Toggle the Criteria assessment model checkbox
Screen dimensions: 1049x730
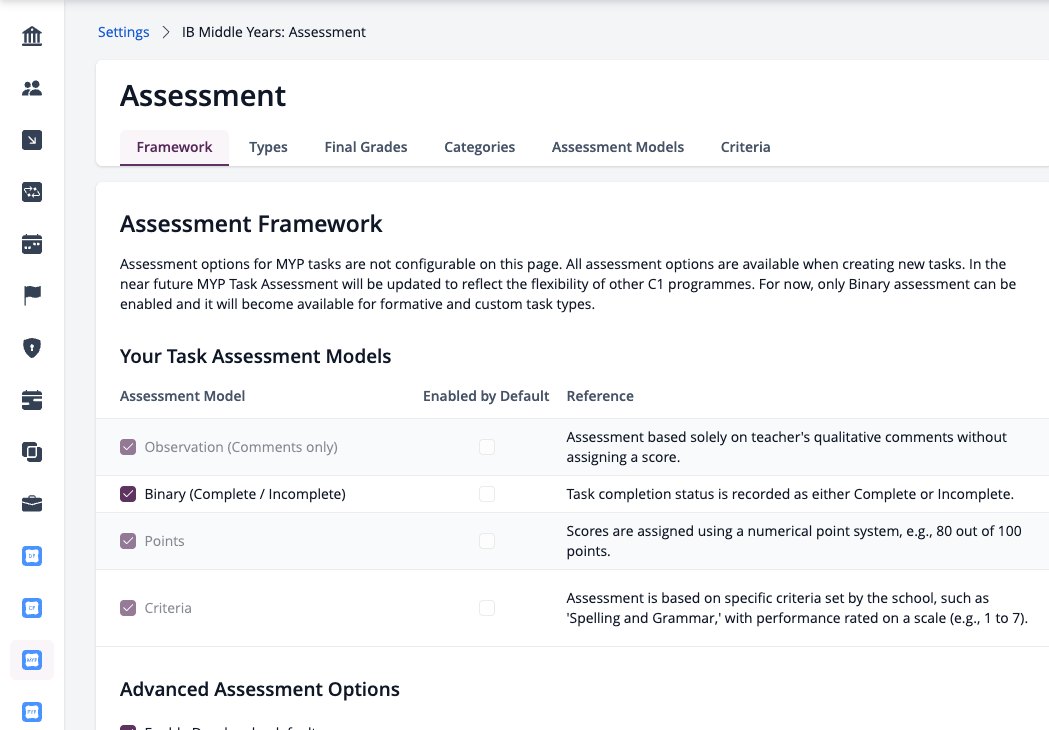pyautogui.click(x=128, y=608)
